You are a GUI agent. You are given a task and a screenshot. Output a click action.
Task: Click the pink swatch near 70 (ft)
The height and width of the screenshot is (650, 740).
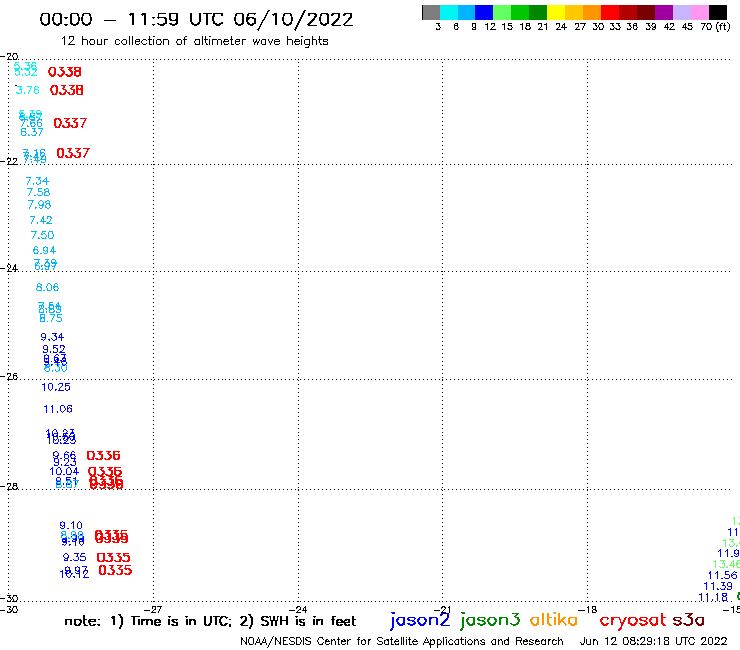700,12
